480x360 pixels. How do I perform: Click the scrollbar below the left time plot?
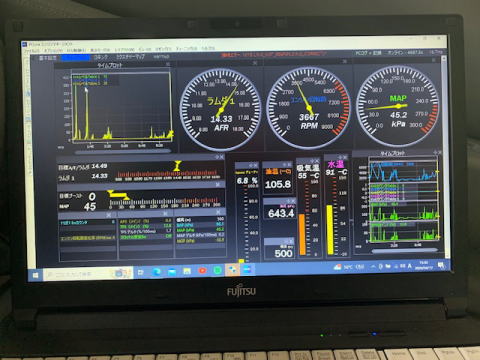click(x=123, y=152)
